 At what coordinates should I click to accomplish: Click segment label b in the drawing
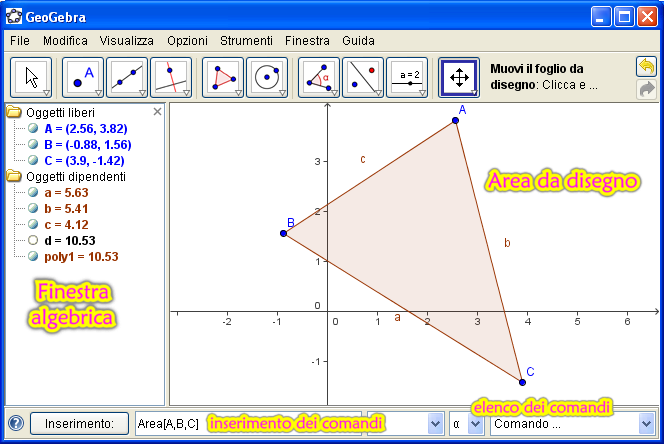tap(507, 243)
